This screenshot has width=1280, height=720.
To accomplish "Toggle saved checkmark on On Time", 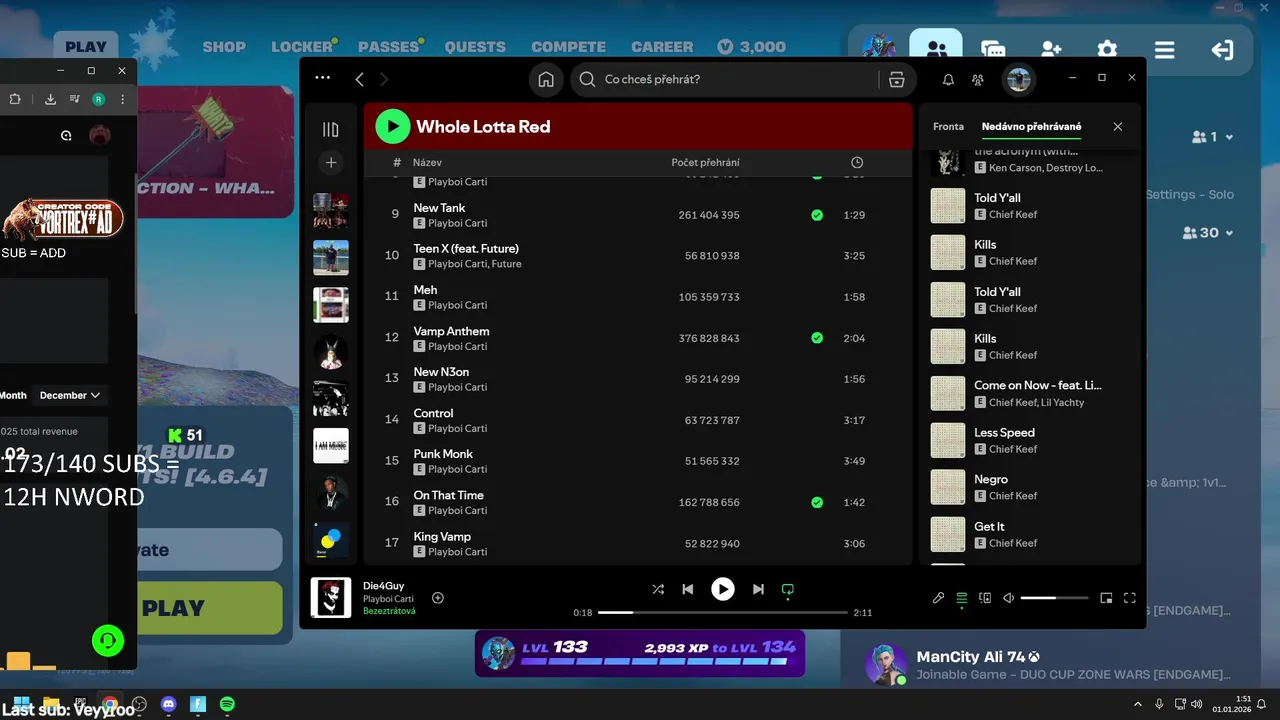I will (x=817, y=502).
